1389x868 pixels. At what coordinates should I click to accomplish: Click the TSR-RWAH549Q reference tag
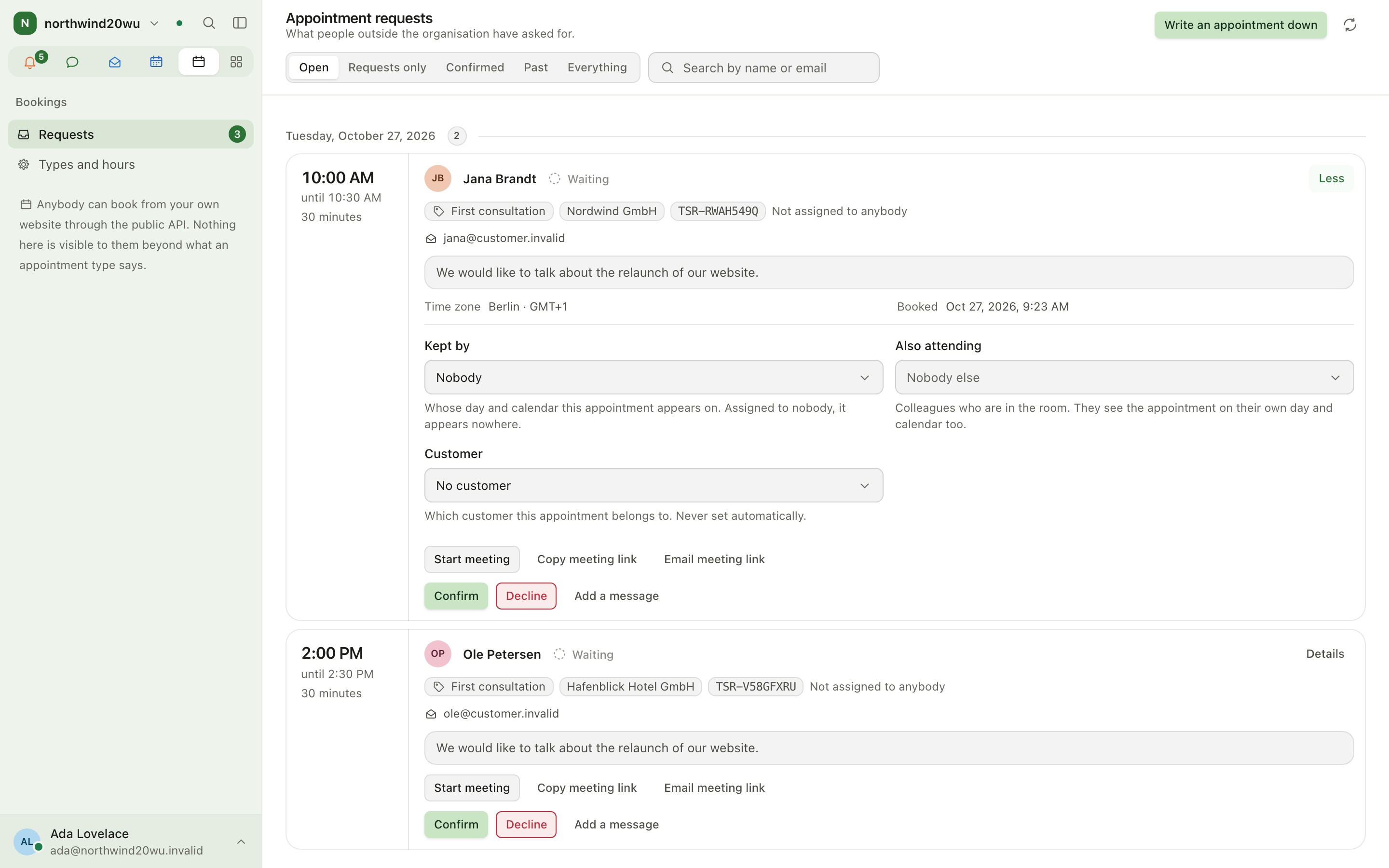coord(718,211)
